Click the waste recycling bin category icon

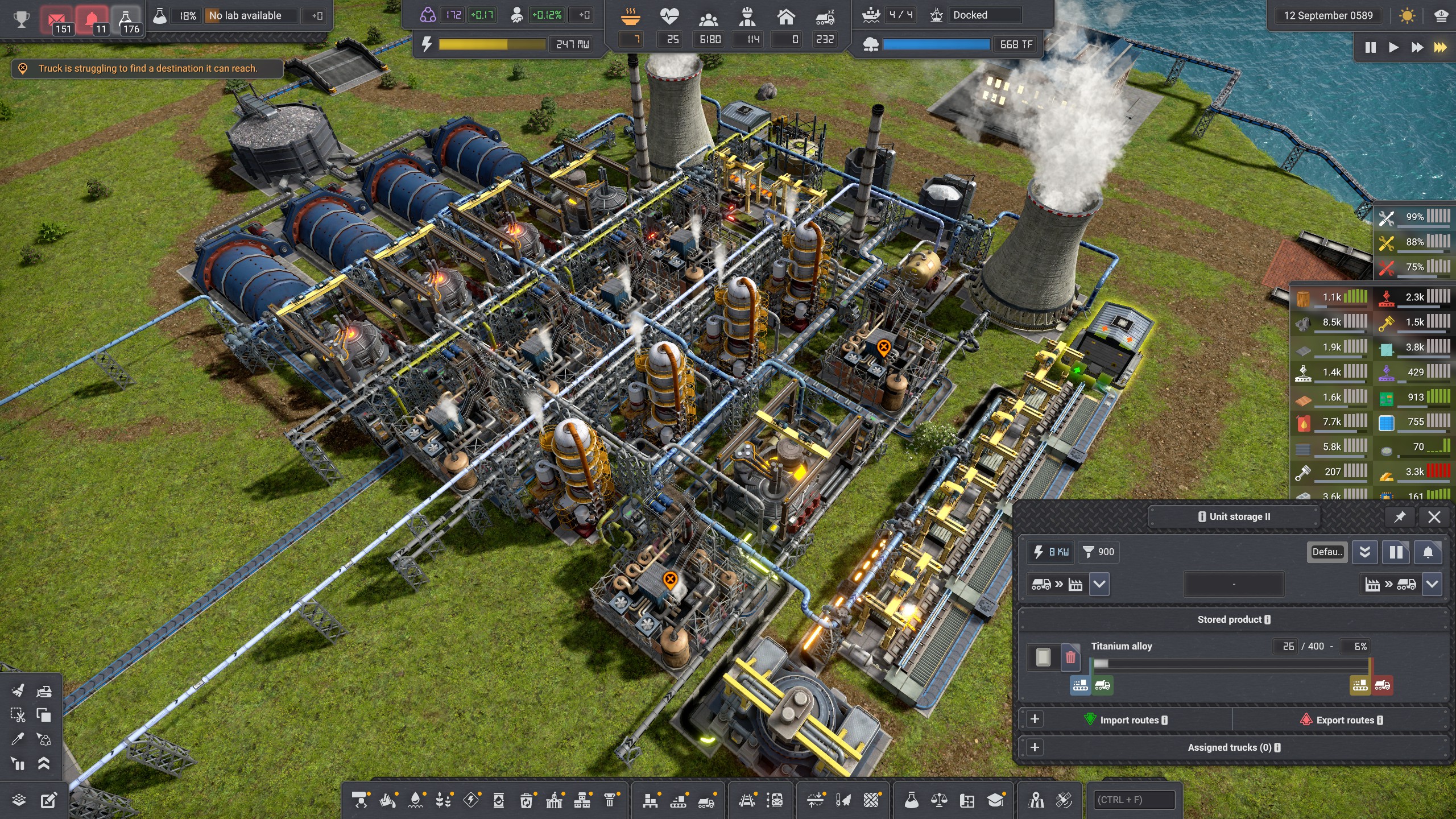(x=526, y=800)
